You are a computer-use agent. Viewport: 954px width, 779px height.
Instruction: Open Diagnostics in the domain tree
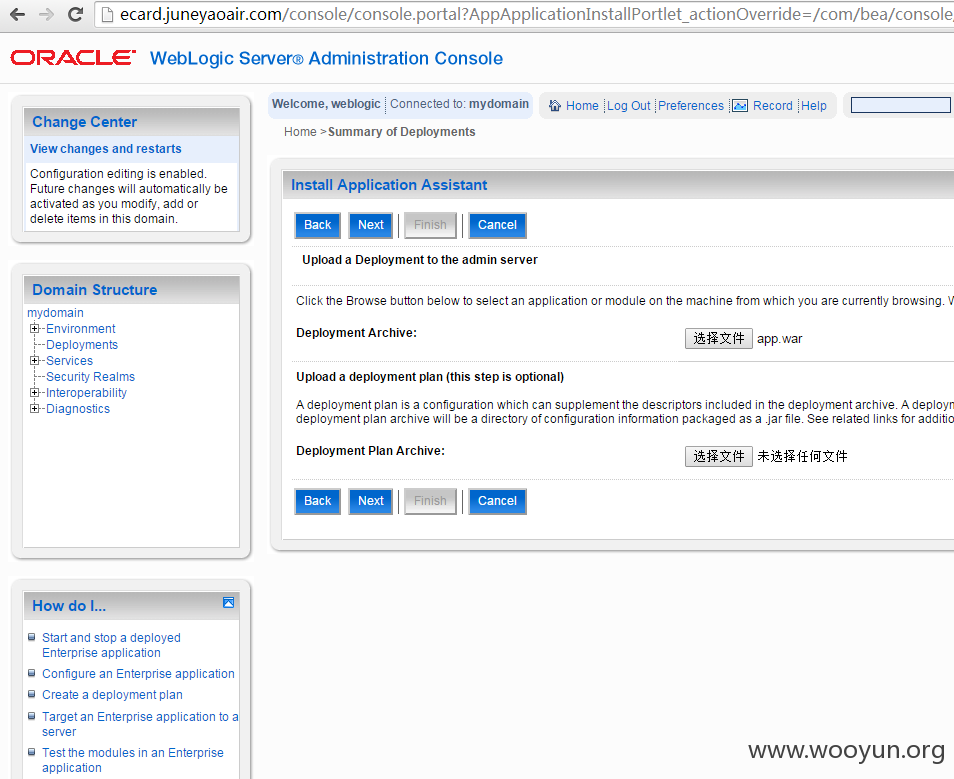[x=78, y=408]
